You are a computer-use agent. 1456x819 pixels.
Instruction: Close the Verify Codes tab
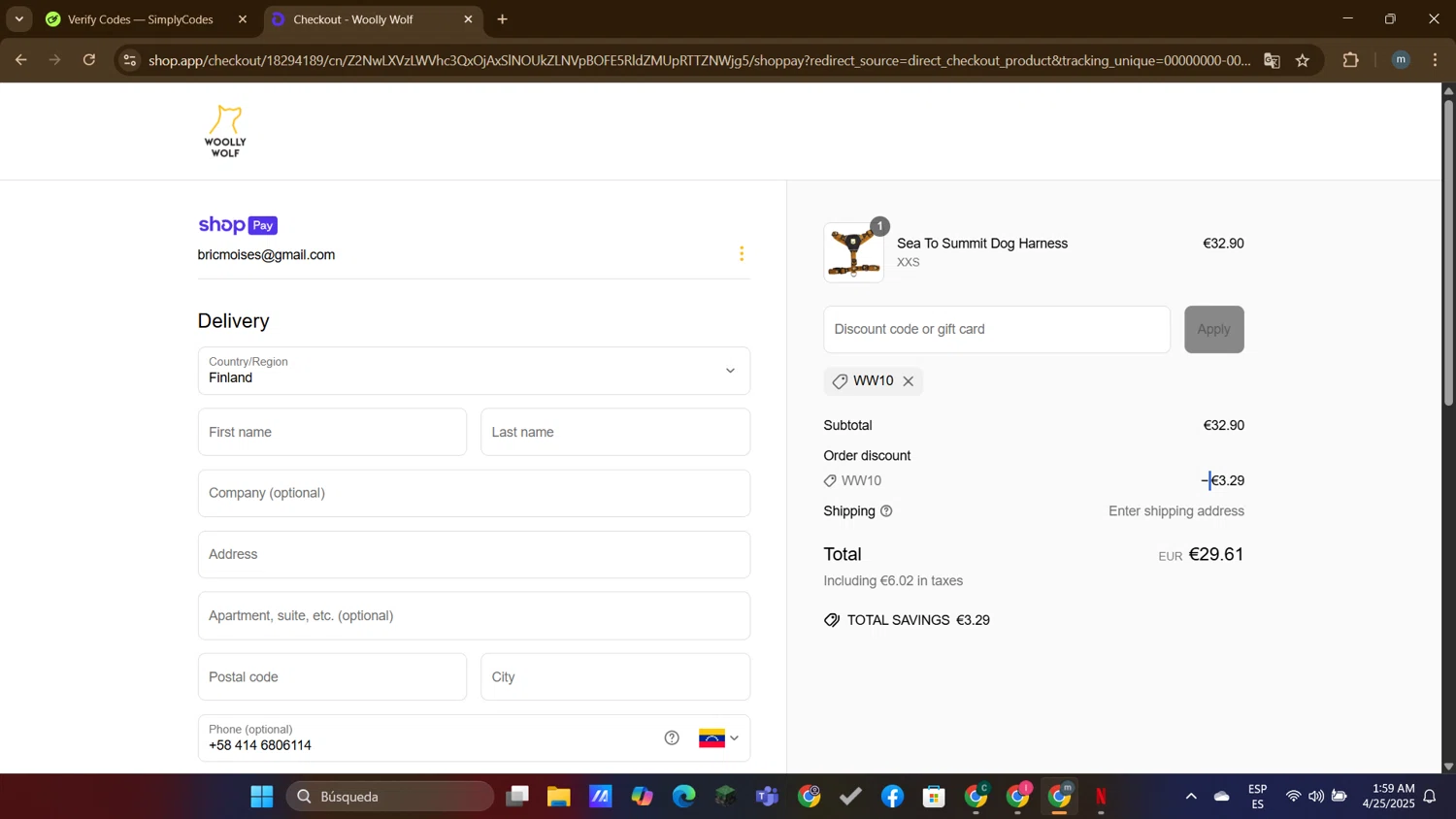tap(243, 19)
